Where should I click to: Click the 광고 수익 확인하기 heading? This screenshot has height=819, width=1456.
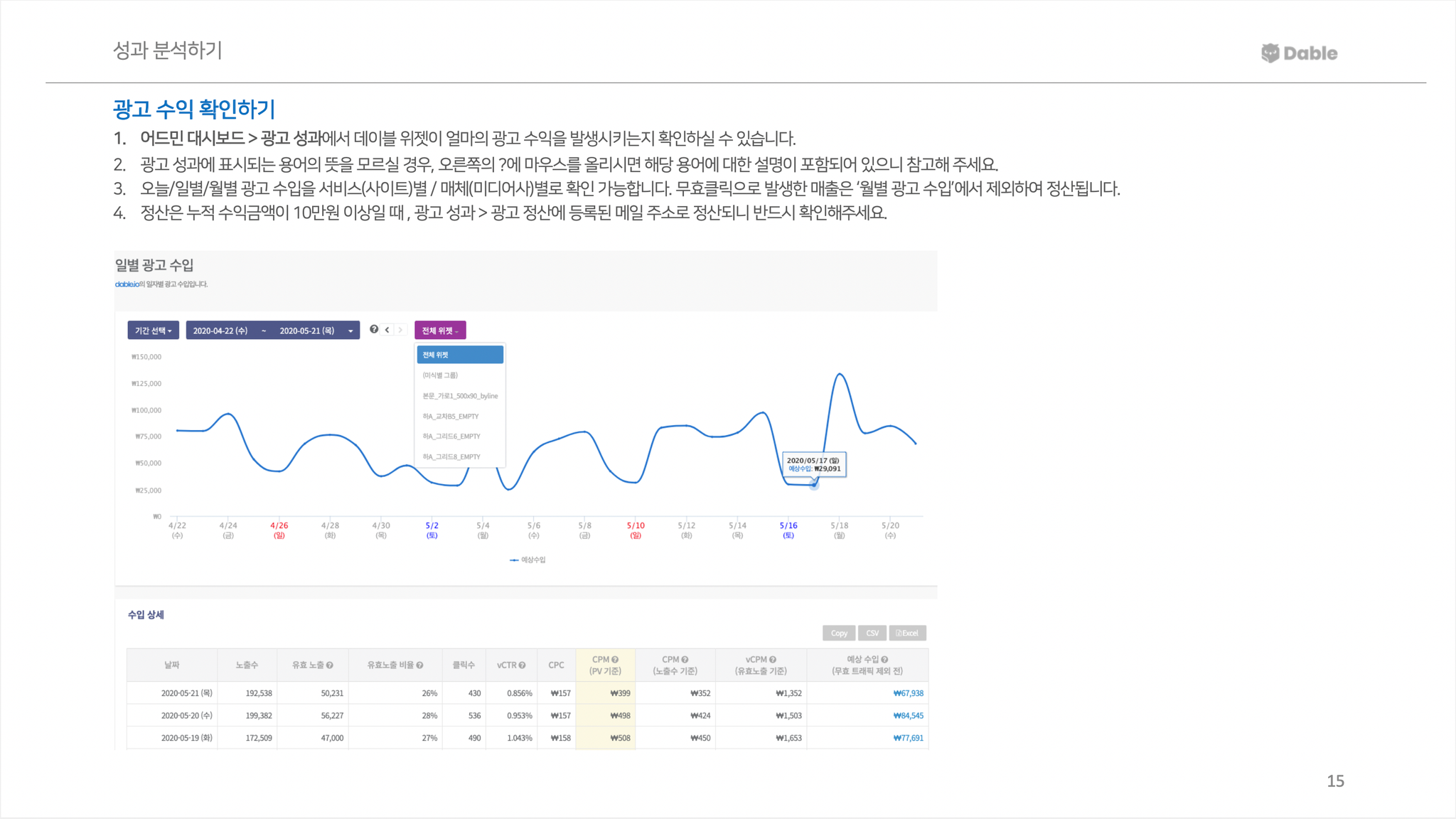click(x=194, y=109)
